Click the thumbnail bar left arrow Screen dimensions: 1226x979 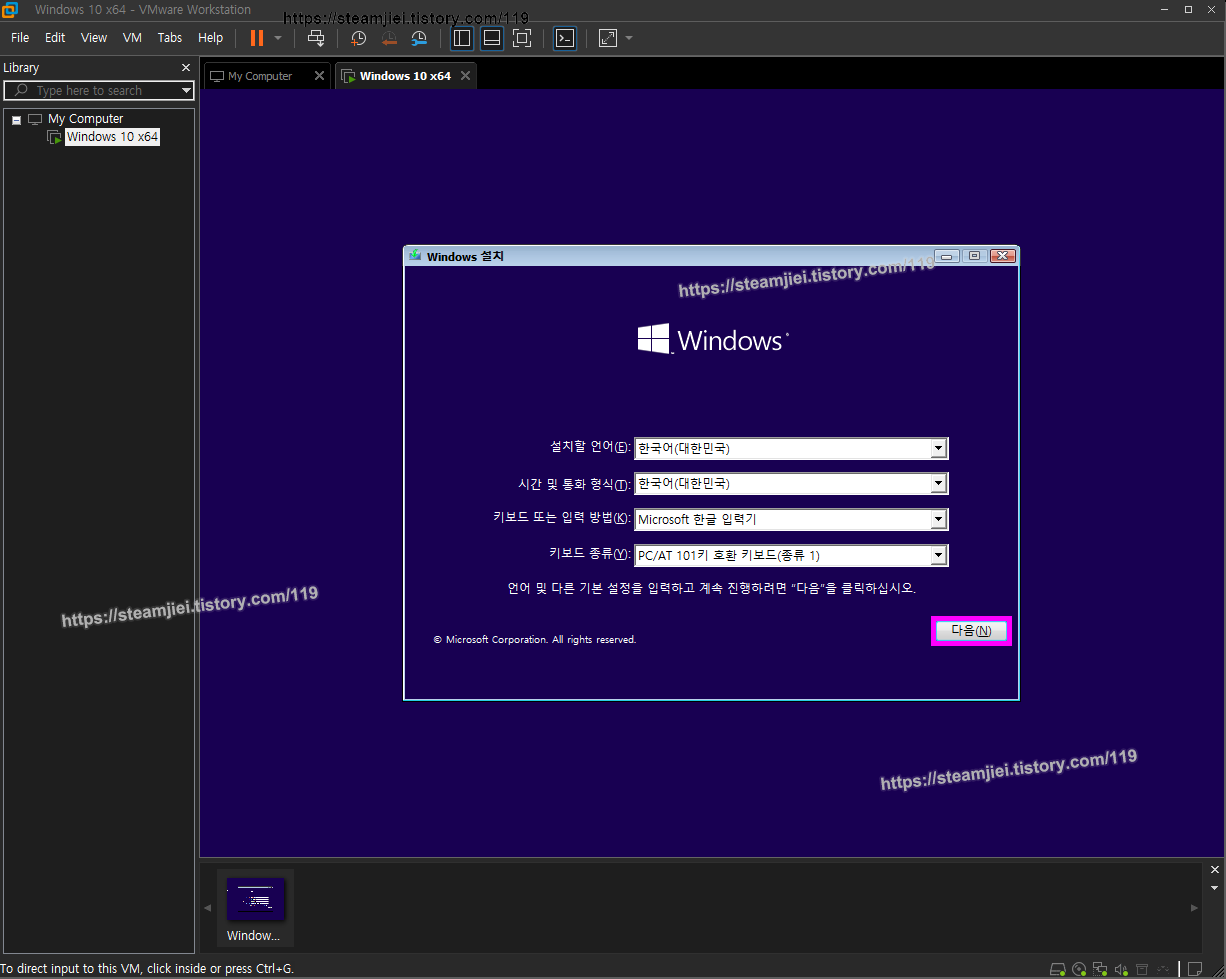(x=208, y=908)
